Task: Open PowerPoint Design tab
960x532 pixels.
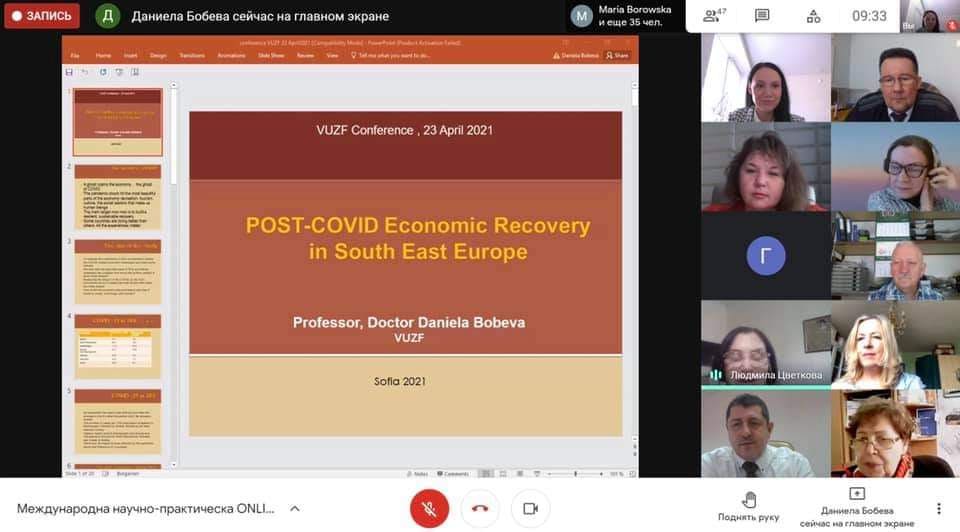Action: (158, 55)
